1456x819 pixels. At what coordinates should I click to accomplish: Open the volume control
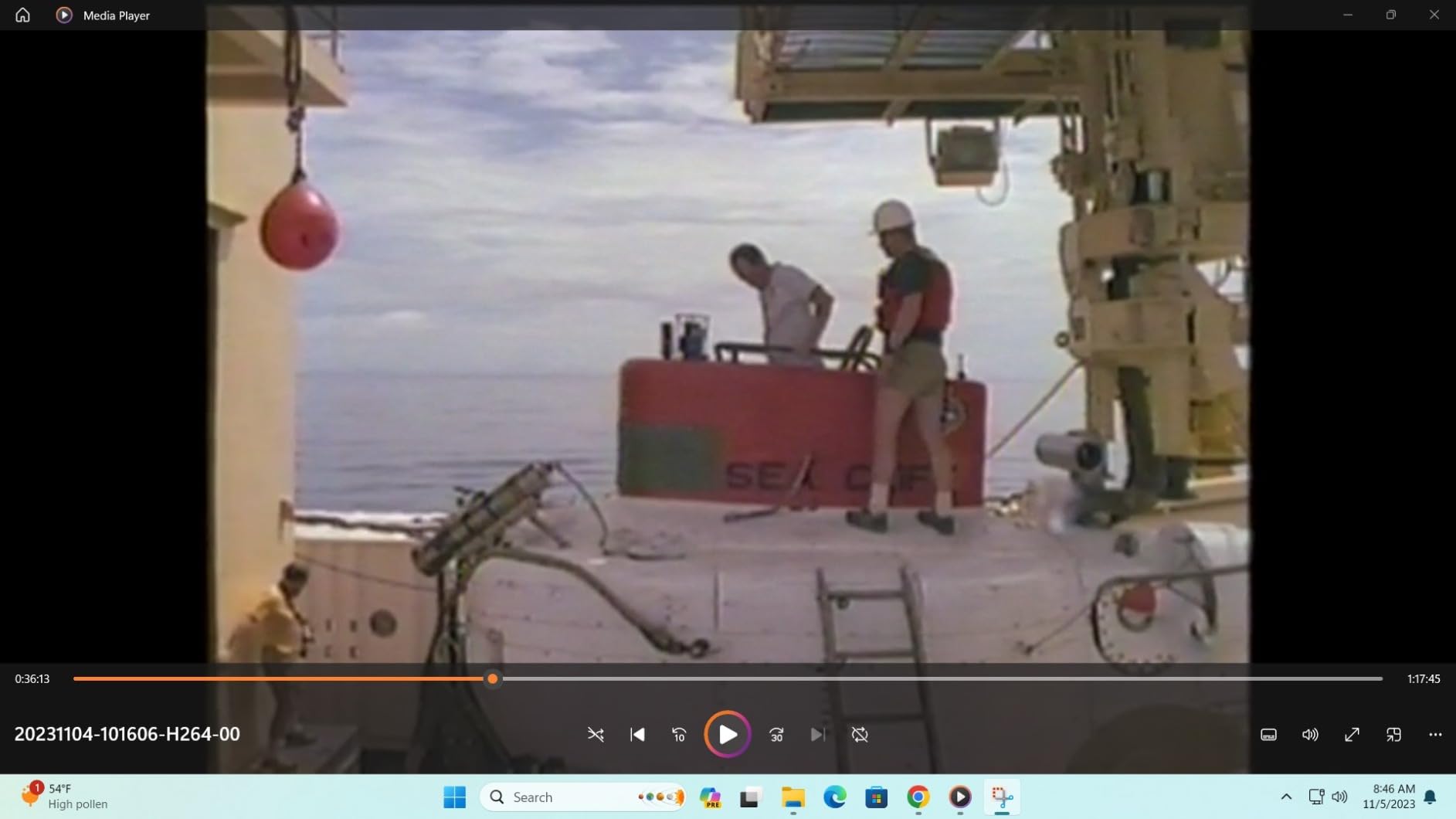1310,734
